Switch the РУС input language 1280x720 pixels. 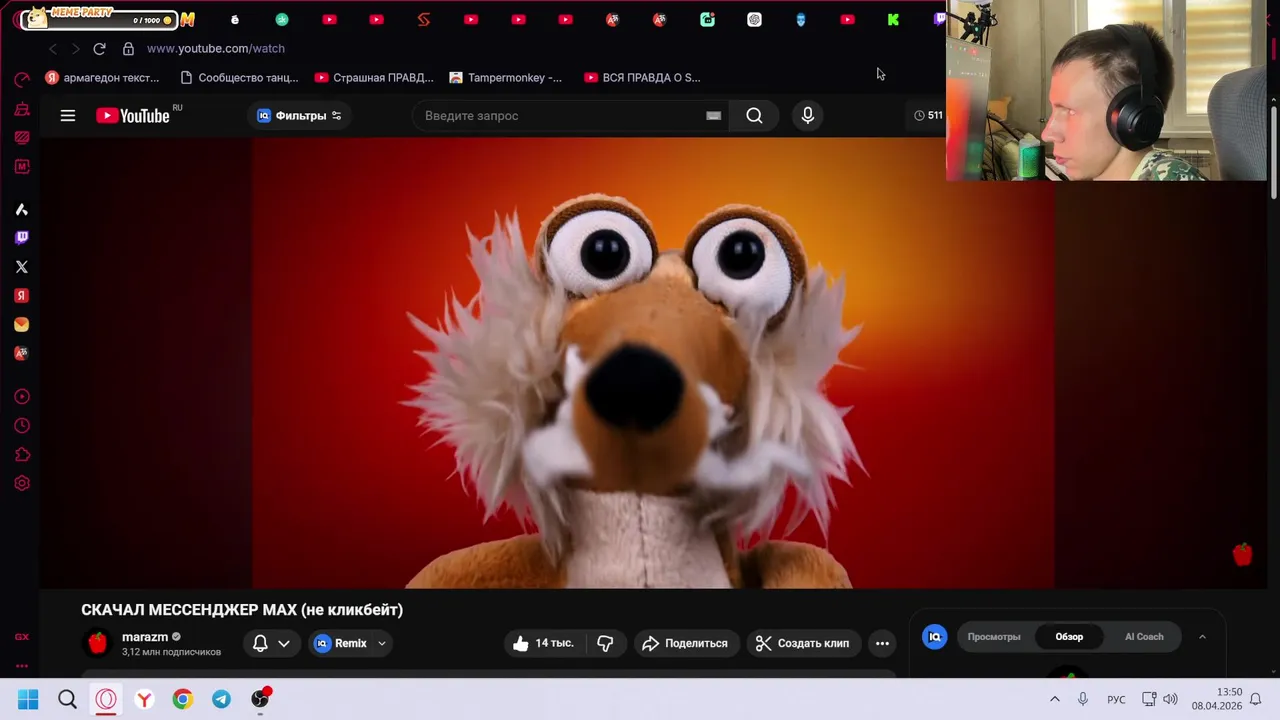pos(1116,700)
